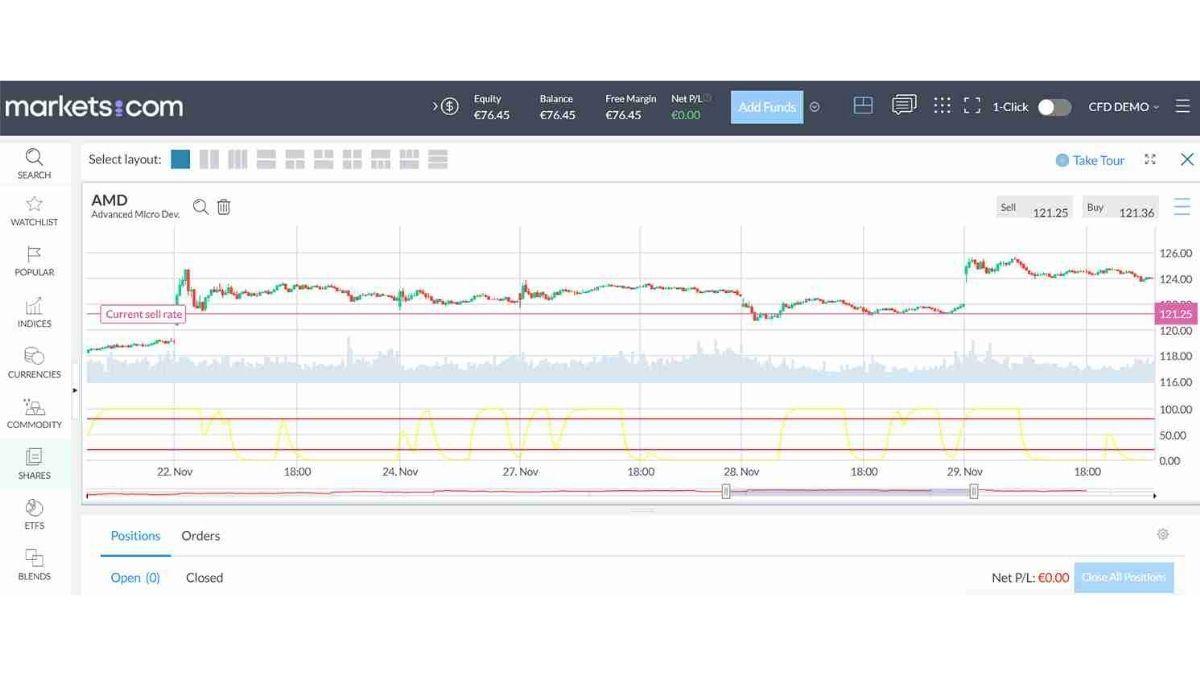Click the Equity €76.45 value
The height and width of the screenshot is (676, 1200).
(x=492, y=115)
